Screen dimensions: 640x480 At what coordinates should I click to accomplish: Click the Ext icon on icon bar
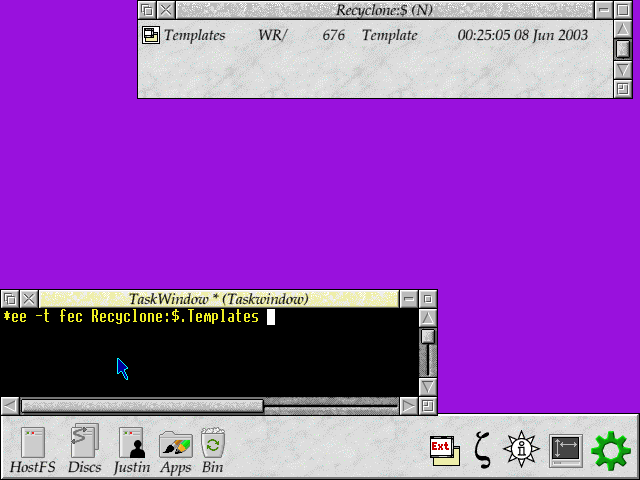[x=444, y=449]
